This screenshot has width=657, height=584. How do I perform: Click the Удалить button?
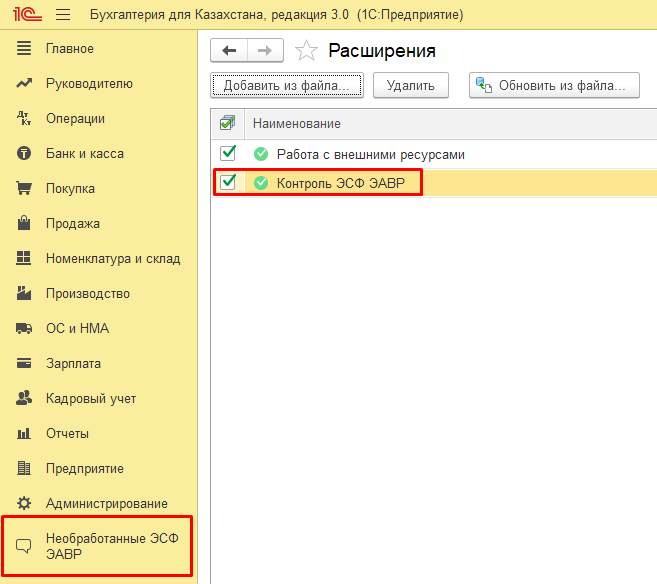[410, 86]
